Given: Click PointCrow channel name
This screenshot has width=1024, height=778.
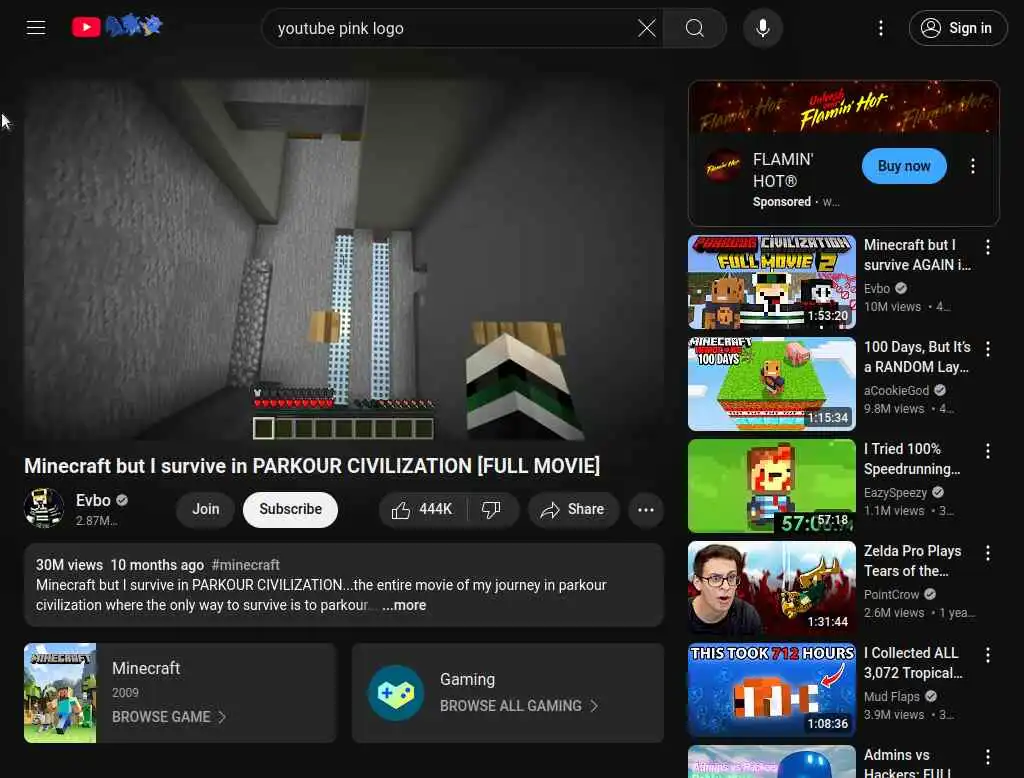Looking at the screenshot, I should pos(891,594).
